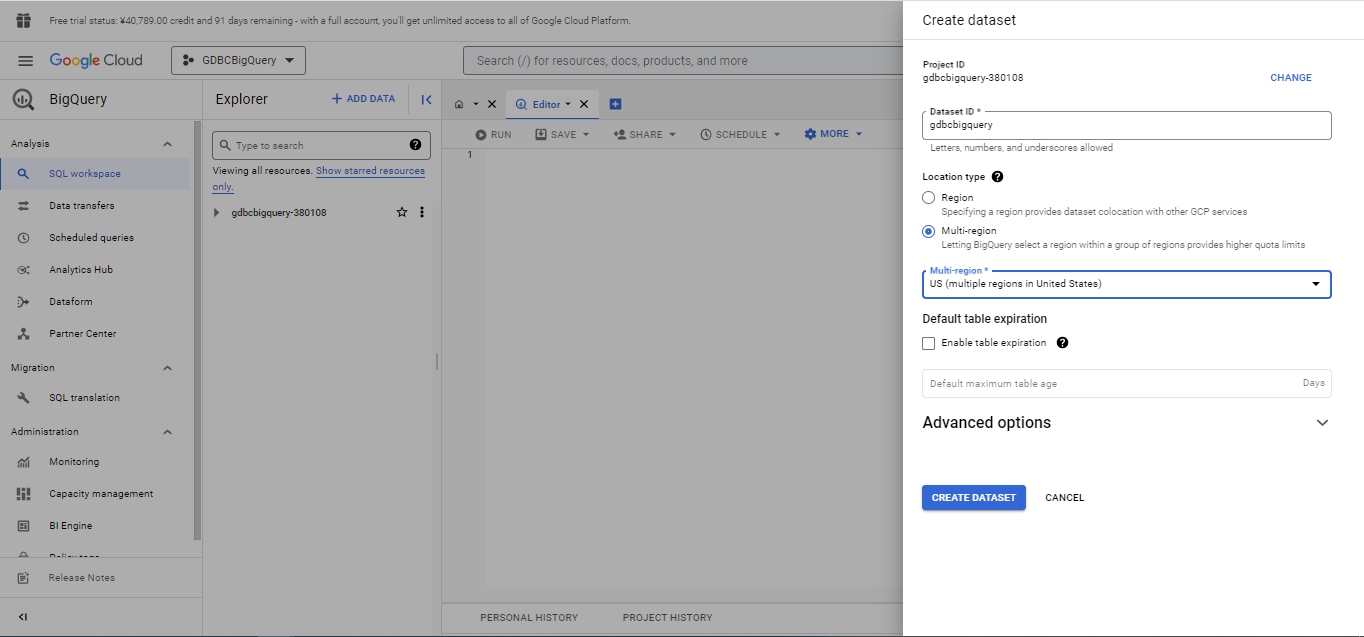Click the Explorer search help icon
The image size is (1364, 637).
point(416,145)
